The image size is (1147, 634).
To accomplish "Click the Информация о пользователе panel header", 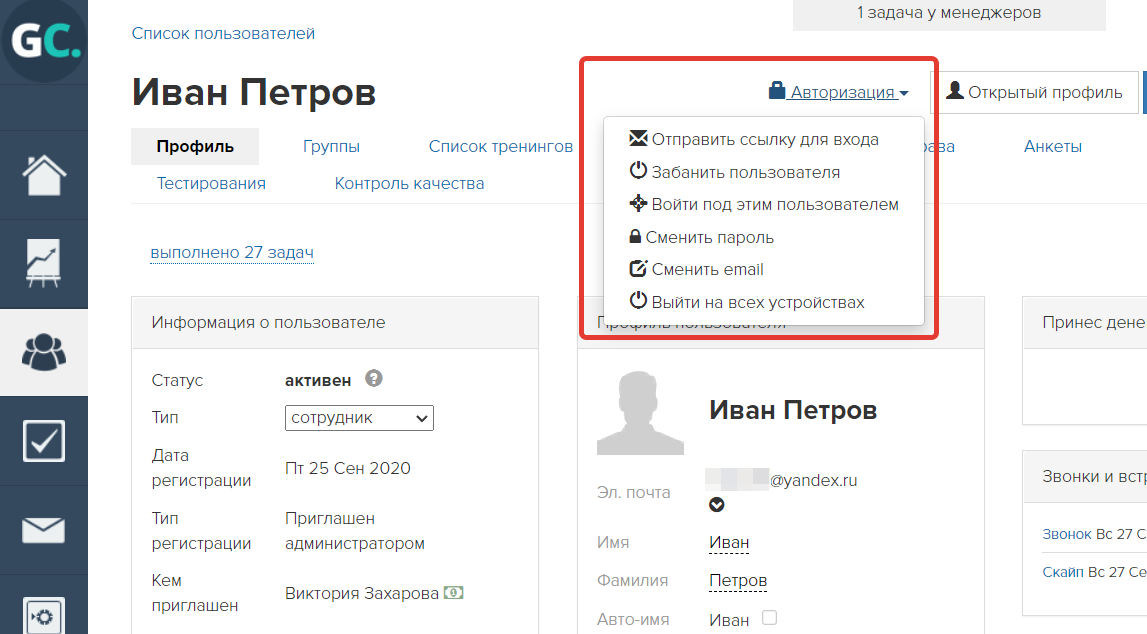I will pyautogui.click(x=335, y=322).
